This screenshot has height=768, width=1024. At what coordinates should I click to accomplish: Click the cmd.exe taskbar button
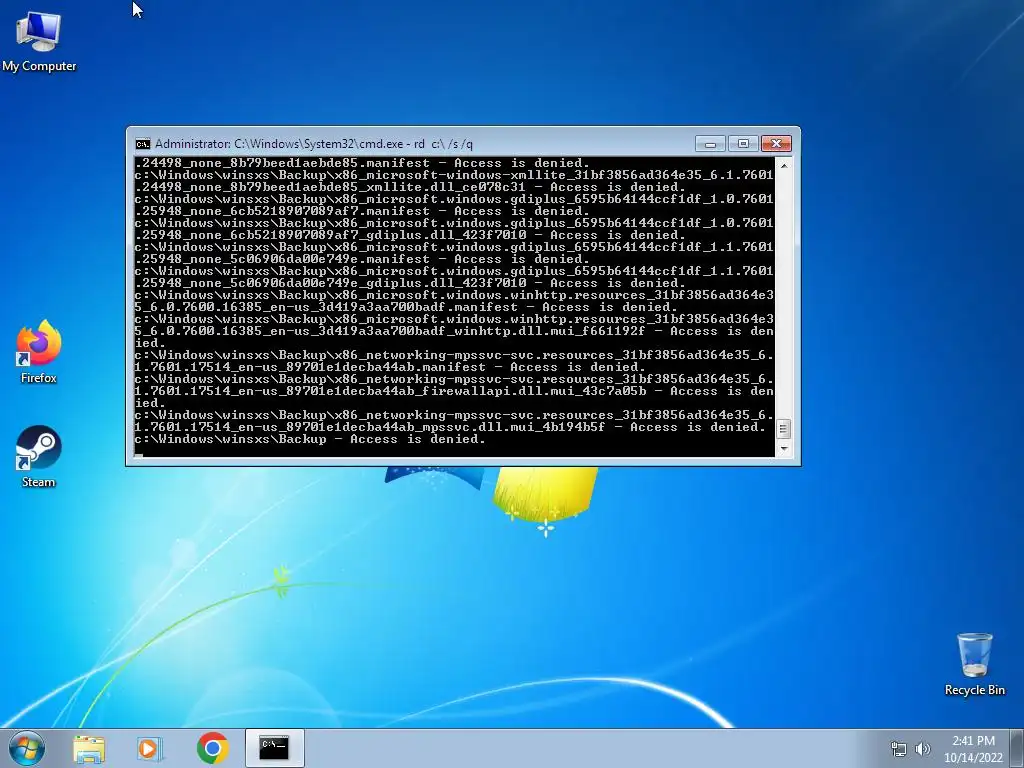pos(274,748)
